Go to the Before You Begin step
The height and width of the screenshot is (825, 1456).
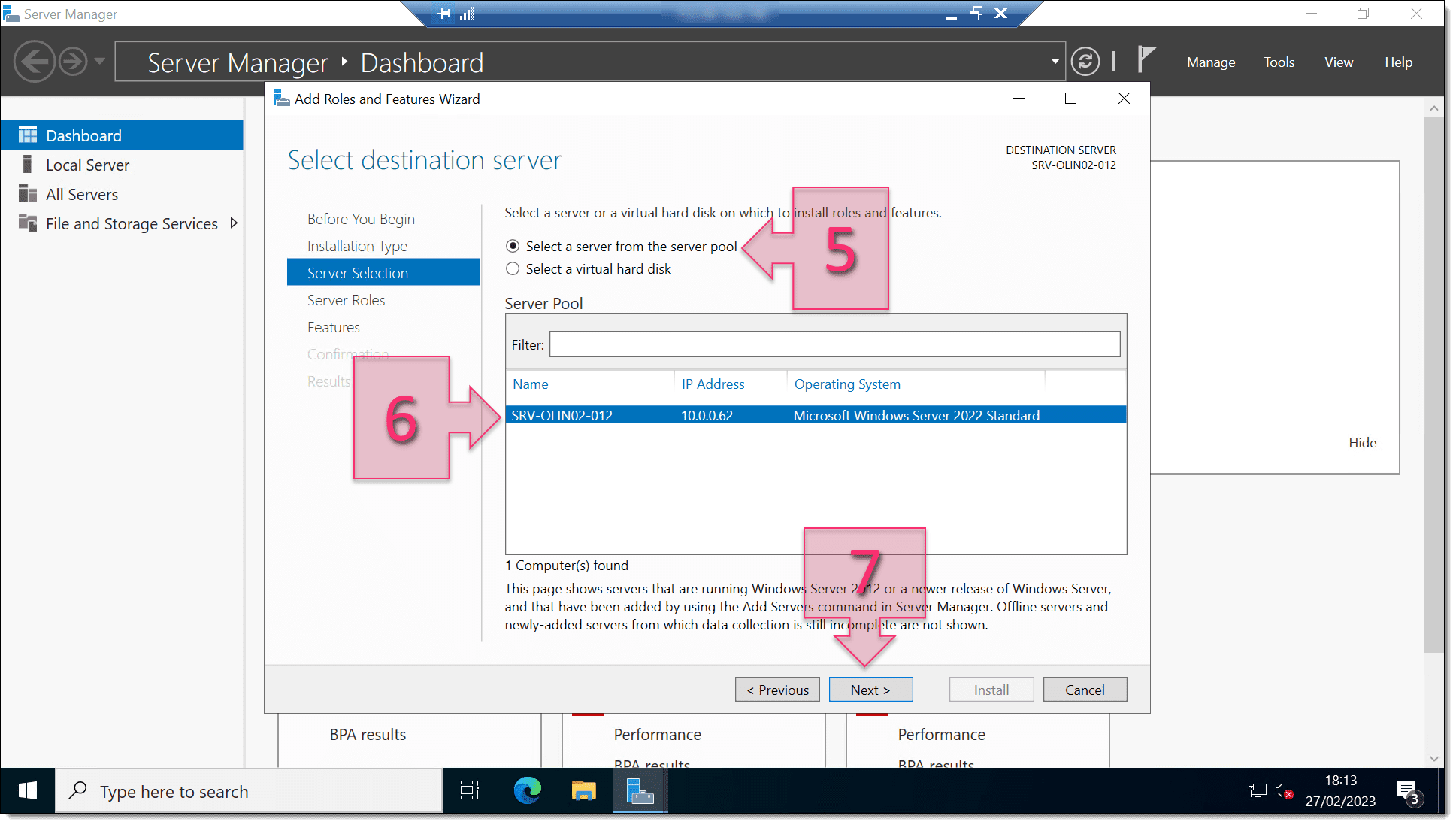coord(361,219)
